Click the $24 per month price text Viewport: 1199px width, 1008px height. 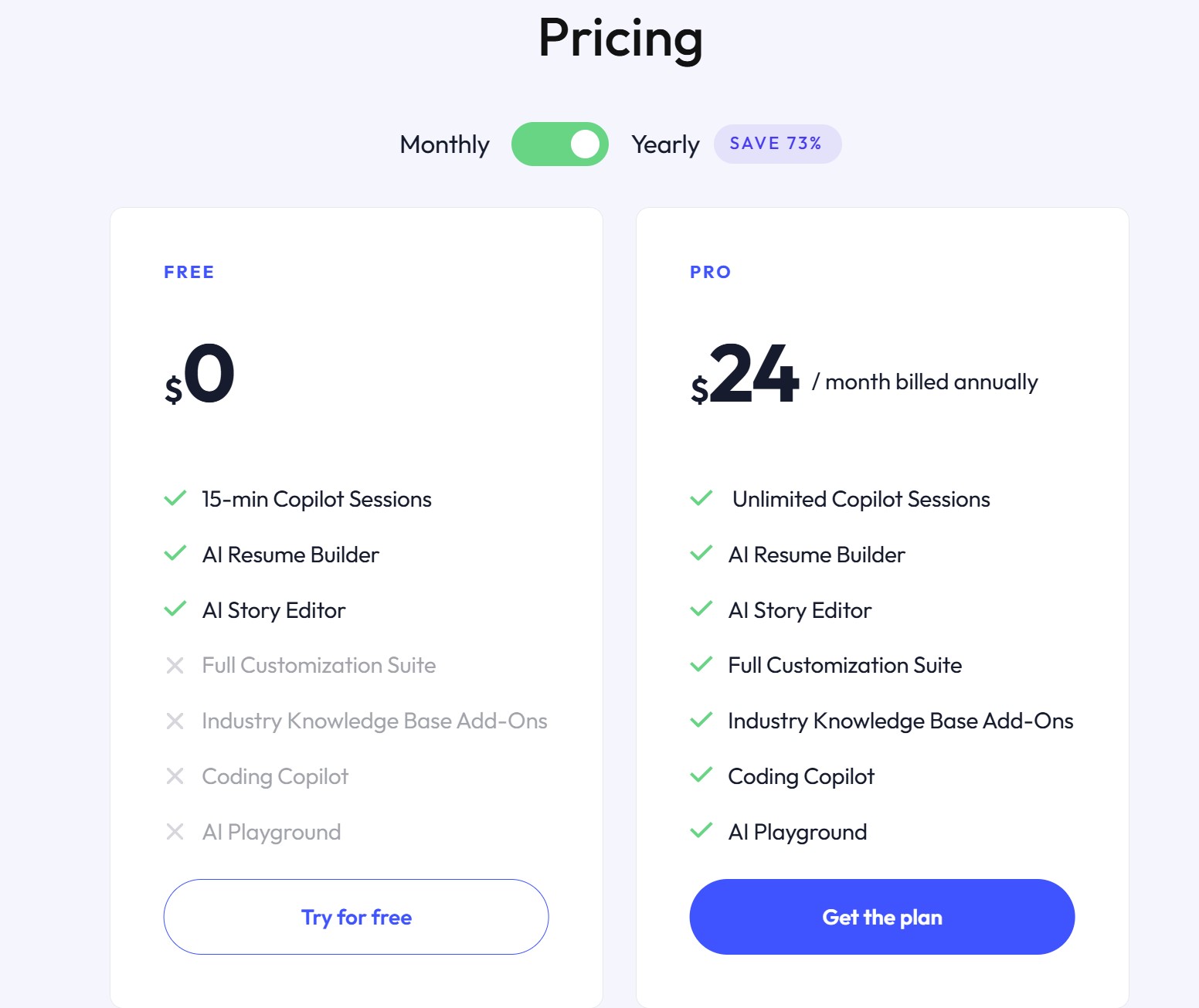[x=864, y=375]
